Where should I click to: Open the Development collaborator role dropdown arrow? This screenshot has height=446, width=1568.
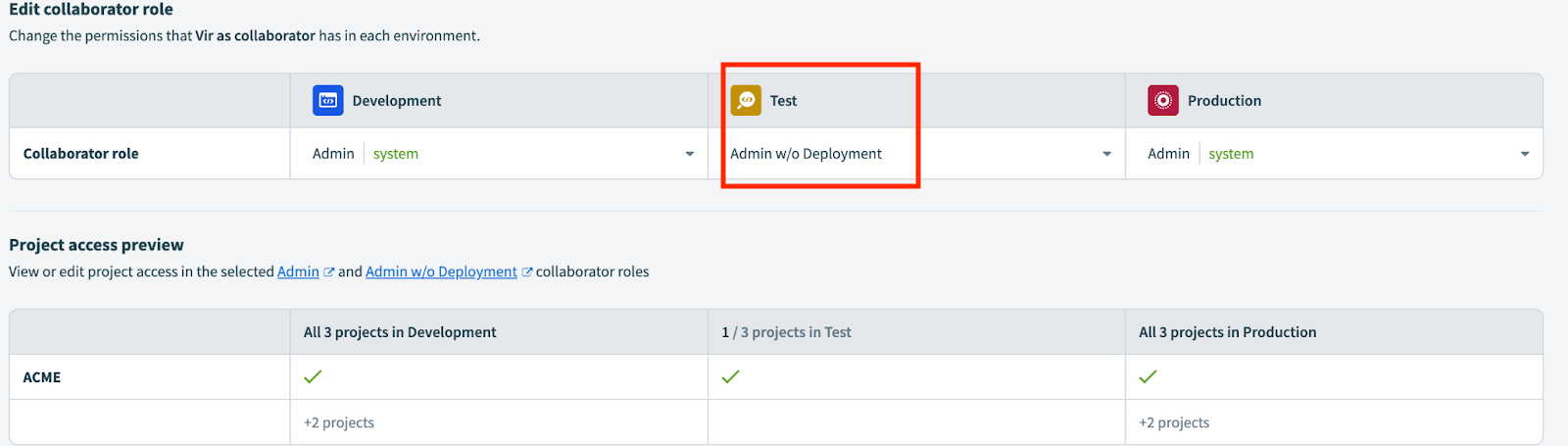(690, 154)
